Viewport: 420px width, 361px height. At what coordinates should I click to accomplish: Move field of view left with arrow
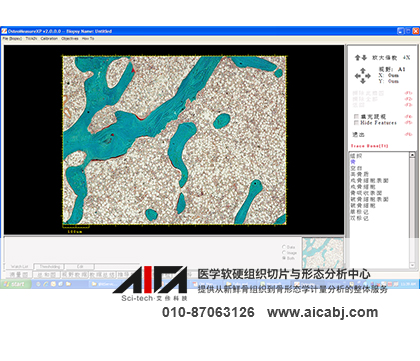(358, 76)
